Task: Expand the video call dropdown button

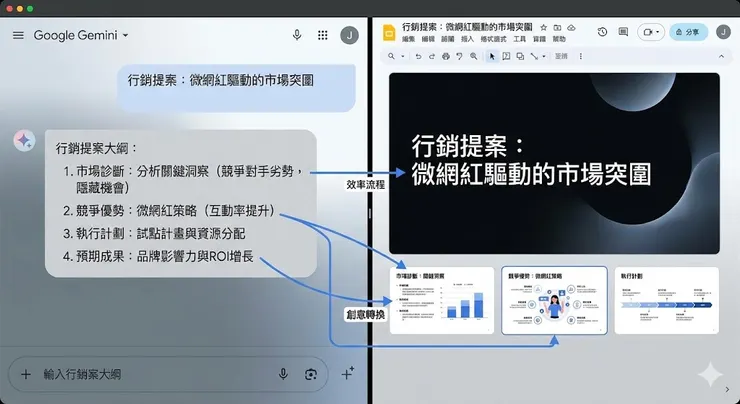Action: [651, 32]
